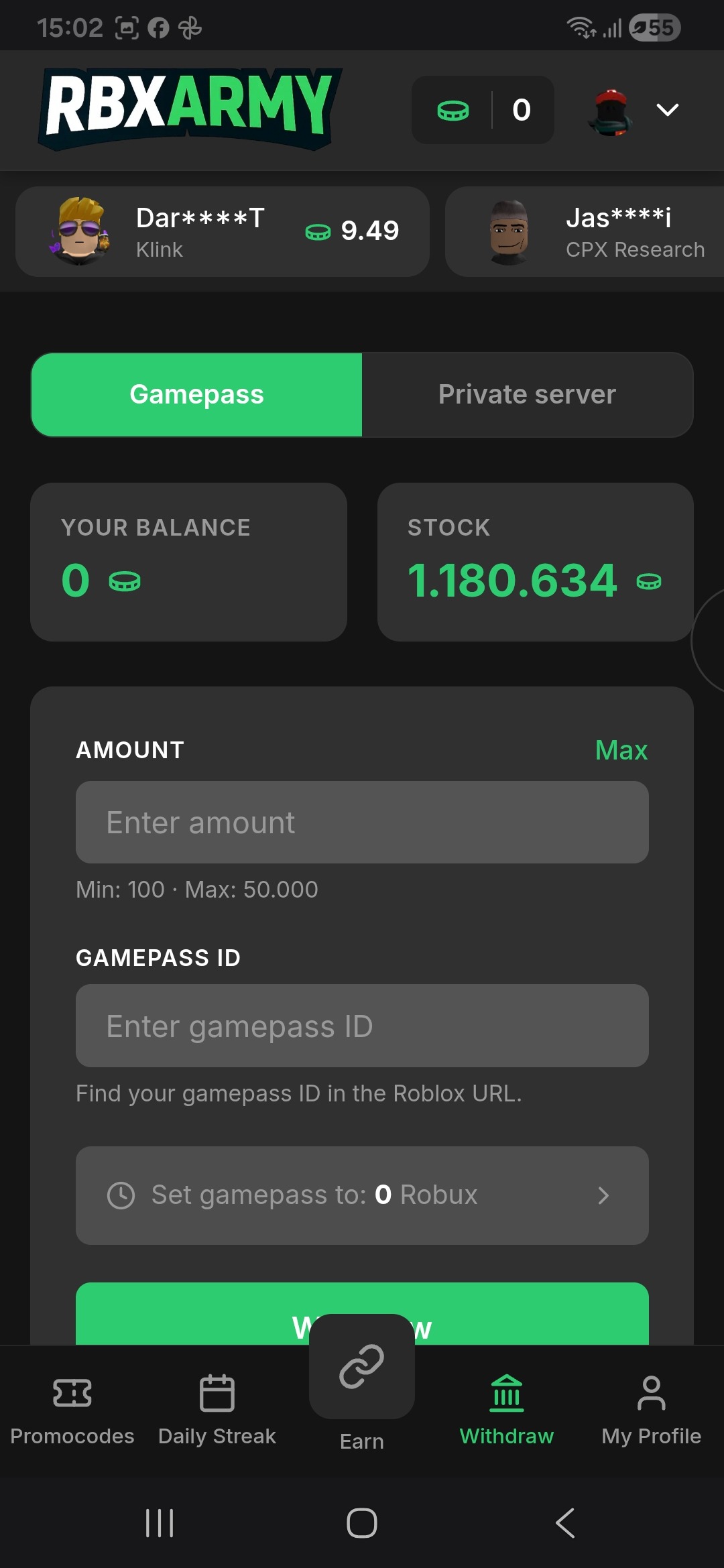Tap the clock icon beside Set gamepass

(121, 1195)
